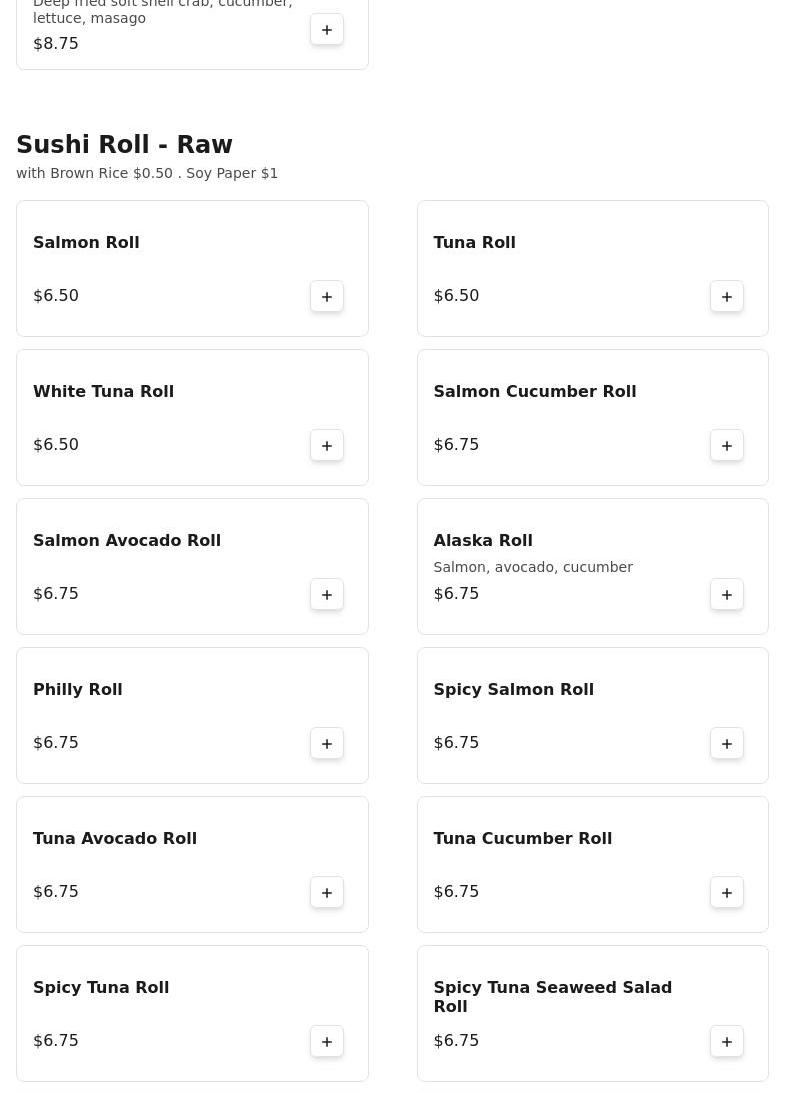Open the Alaska Roll item title
This screenshot has width=785, height=1093.
[x=483, y=540]
